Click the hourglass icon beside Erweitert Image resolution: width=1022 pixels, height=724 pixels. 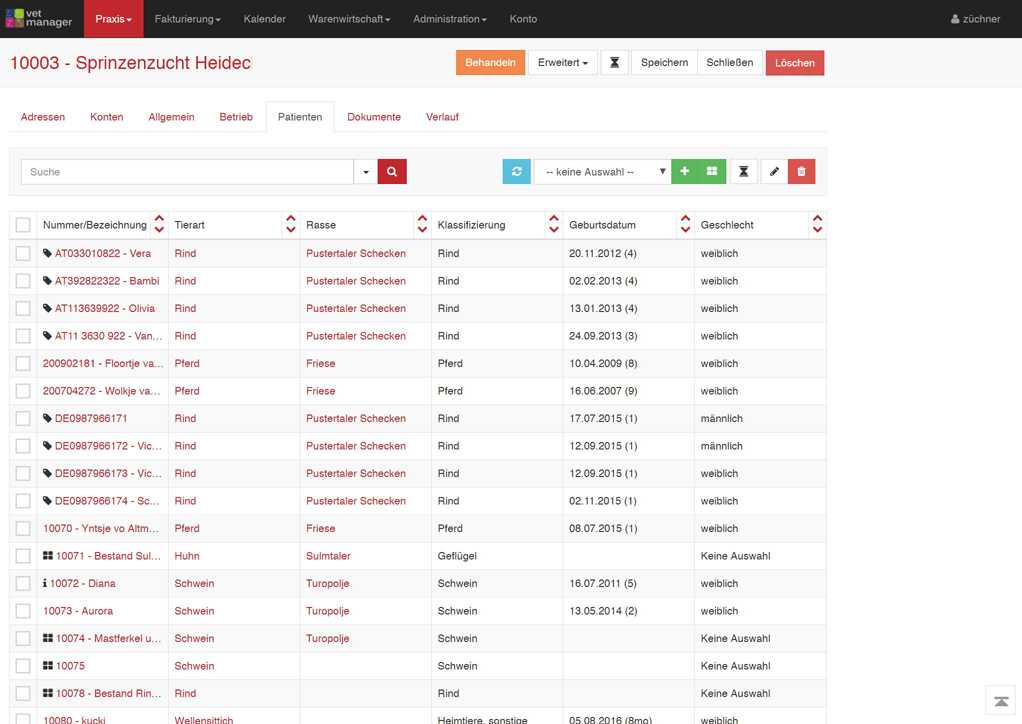click(615, 63)
